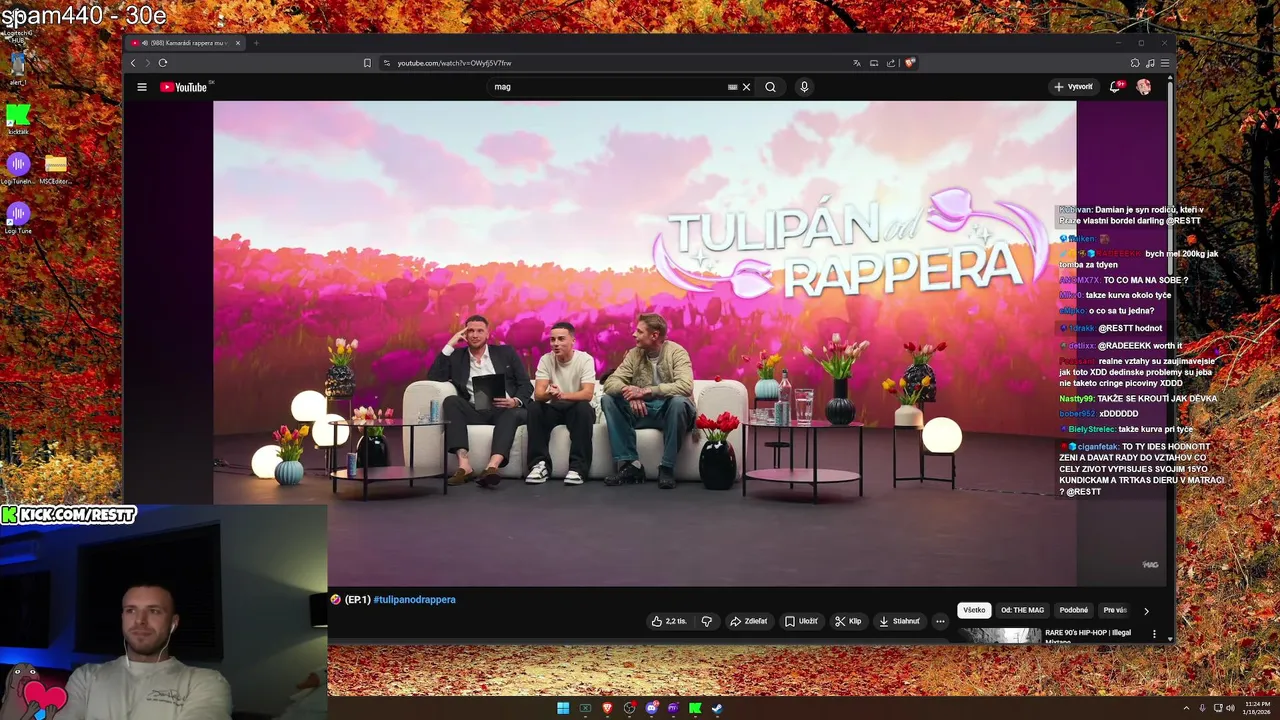Reload the page with the browser refresh icon
Screen dimensions: 1280x720
163,63
